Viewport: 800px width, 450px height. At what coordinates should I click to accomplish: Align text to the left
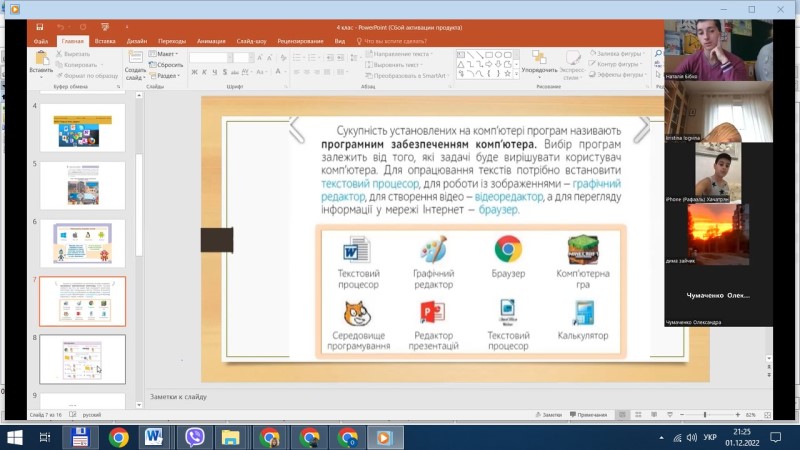(296, 72)
